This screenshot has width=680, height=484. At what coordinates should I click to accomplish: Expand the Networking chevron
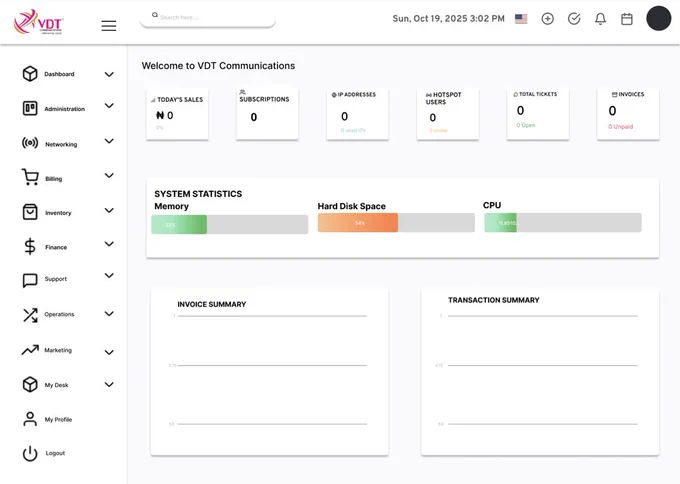[109, 141]
